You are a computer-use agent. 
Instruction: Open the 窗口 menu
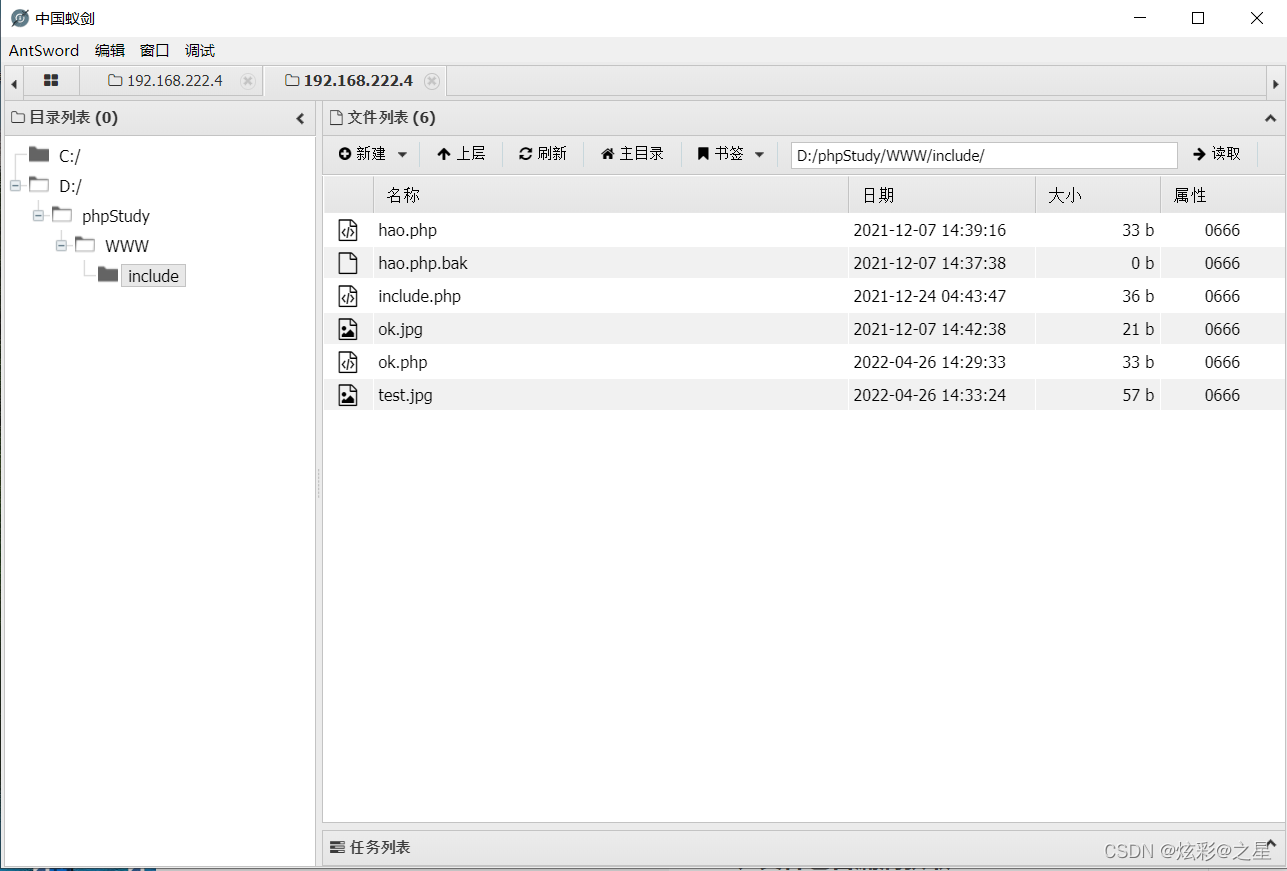(155, 50)
